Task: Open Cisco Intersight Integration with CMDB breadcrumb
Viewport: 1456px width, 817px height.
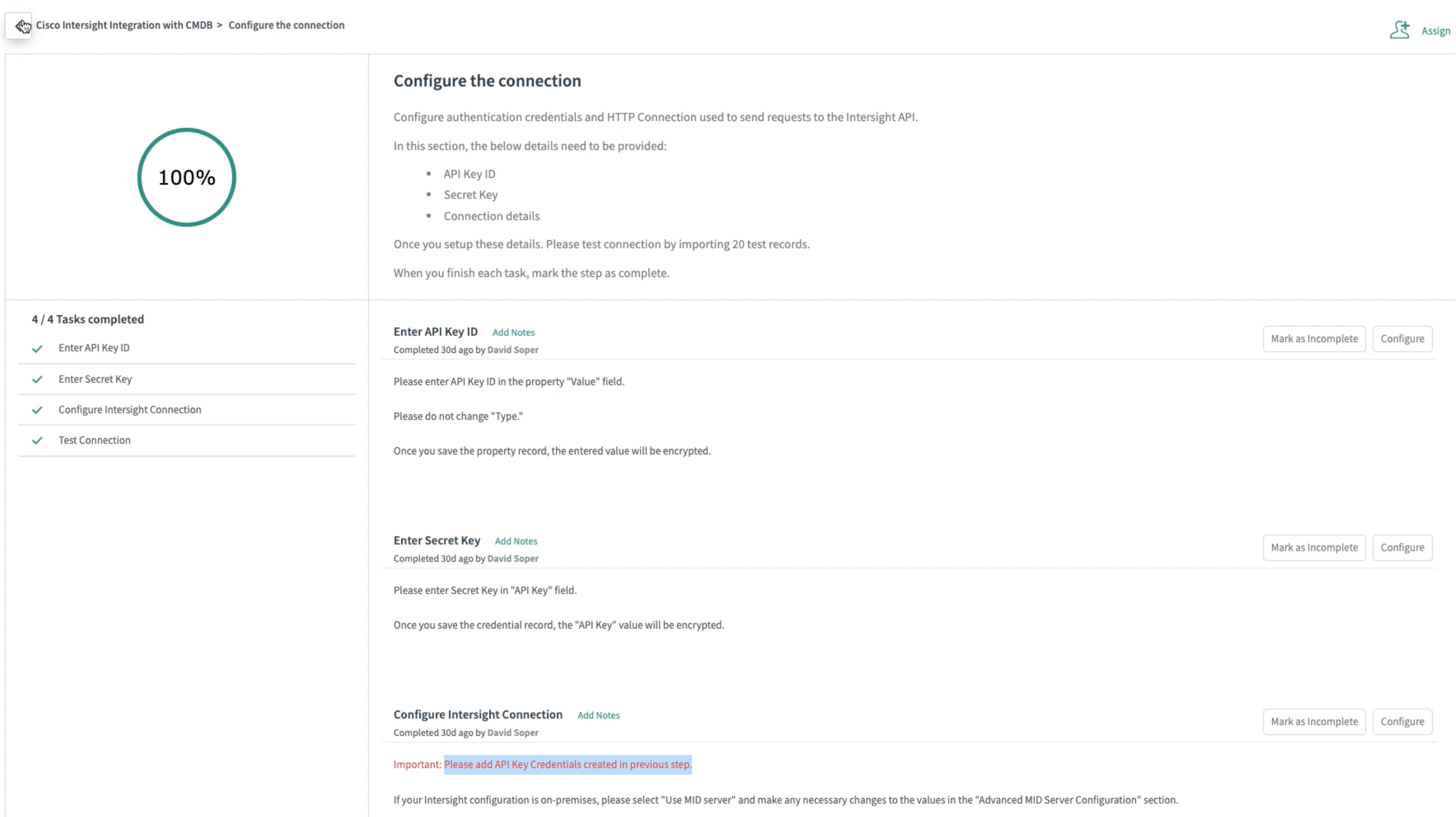Action: coord(124,25)
